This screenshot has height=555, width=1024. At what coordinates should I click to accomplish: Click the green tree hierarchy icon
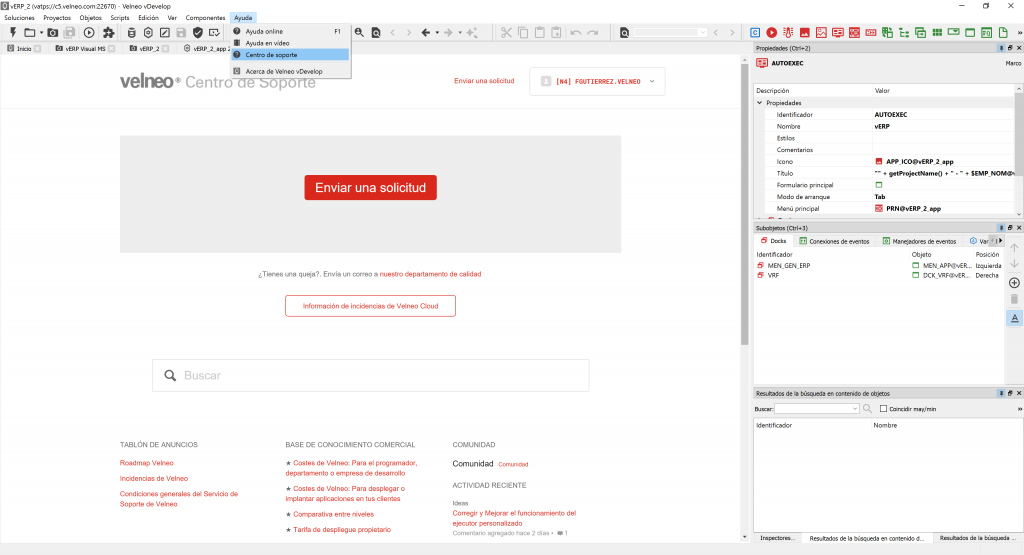coord(904,32)
